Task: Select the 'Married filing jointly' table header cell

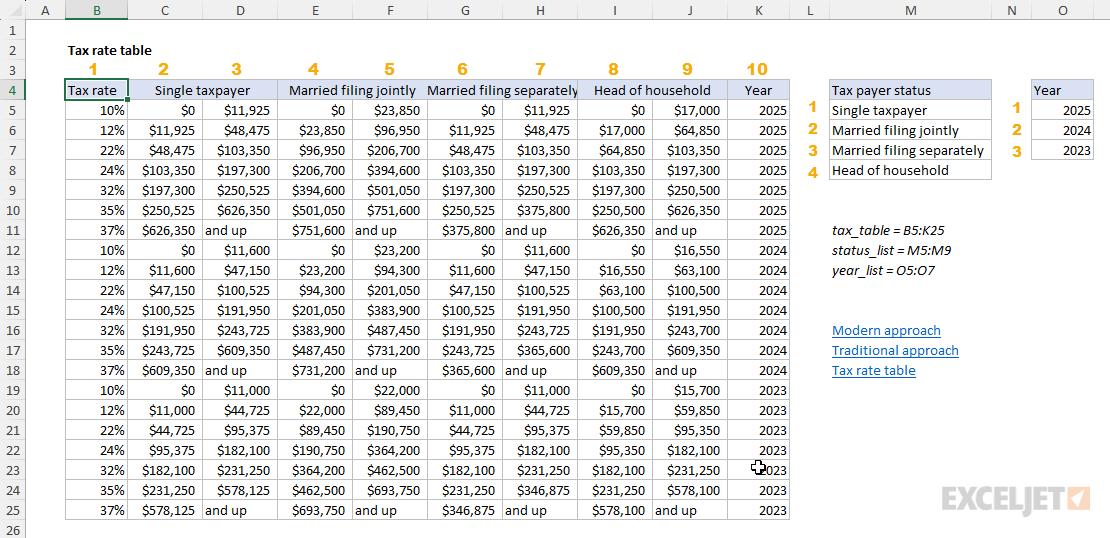Action: [x=353, y=90]
